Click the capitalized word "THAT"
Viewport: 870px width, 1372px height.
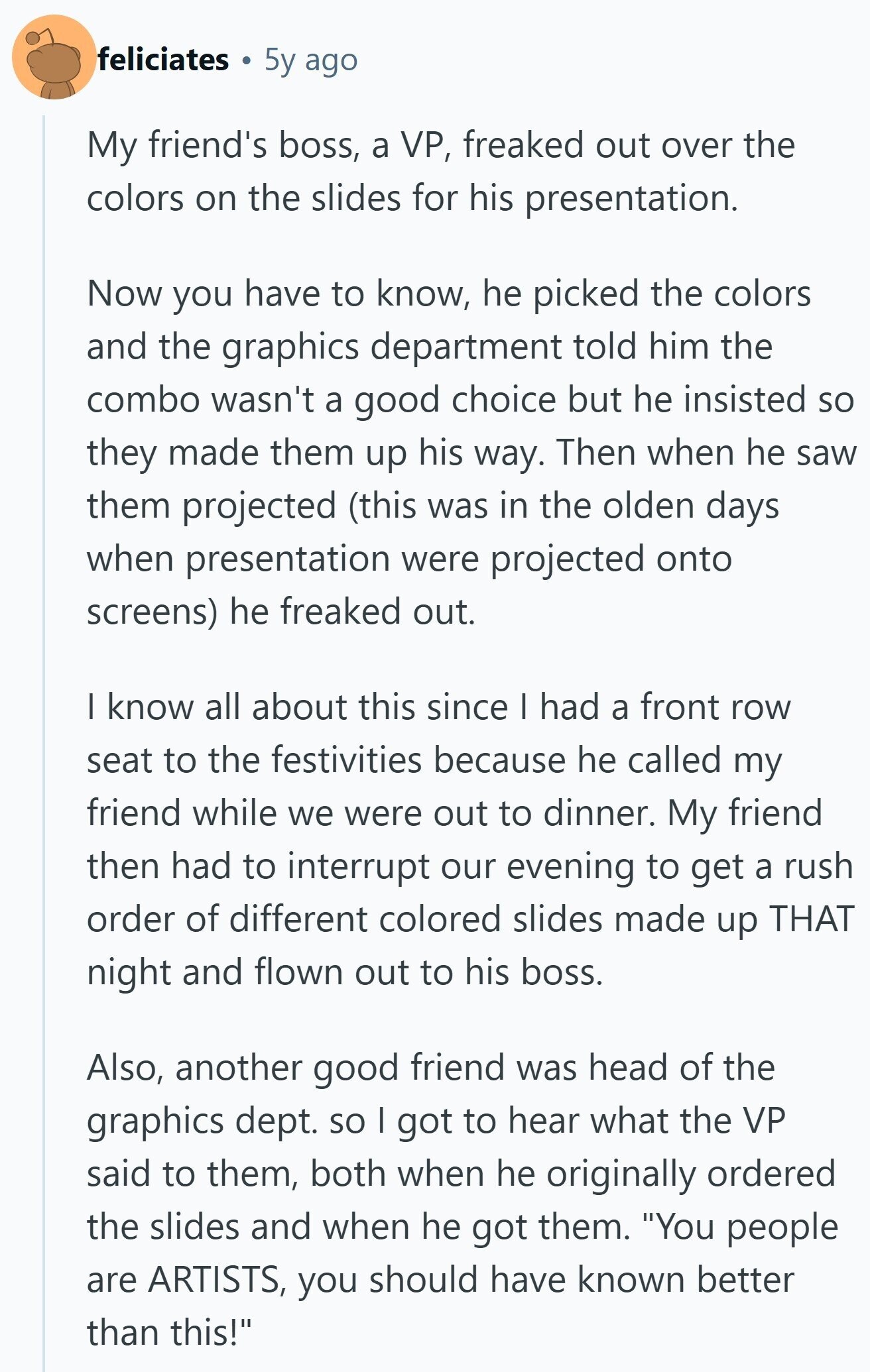click(x=810, y=919)
